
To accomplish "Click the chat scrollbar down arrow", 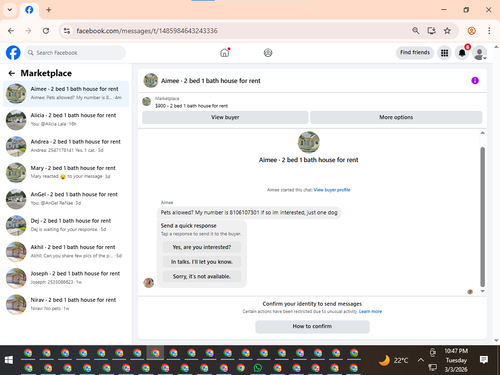I will pyautogui.click(x=482, y=291).
